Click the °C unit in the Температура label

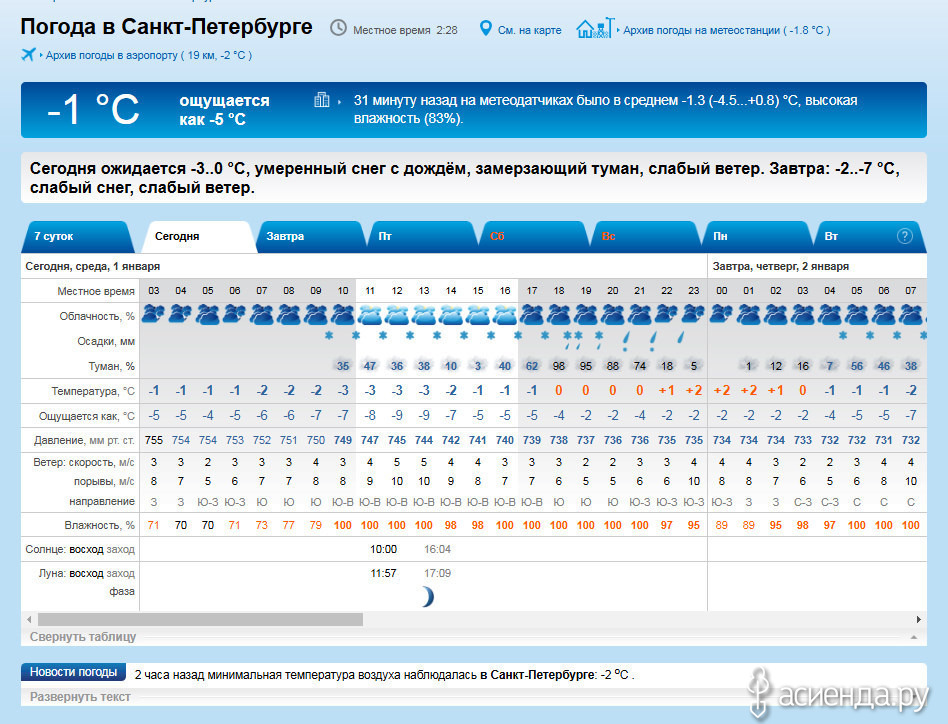129,391
